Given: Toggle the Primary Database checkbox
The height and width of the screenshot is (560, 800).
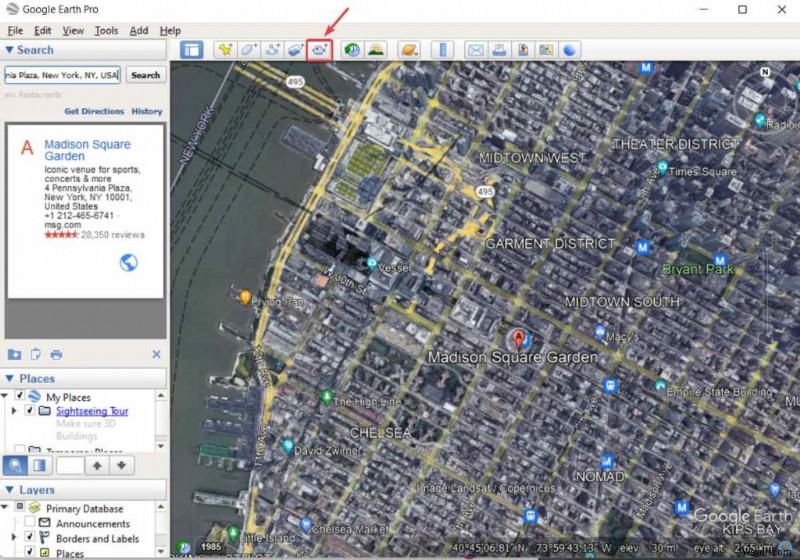Looking at the screenshot, I should point(20,506).
